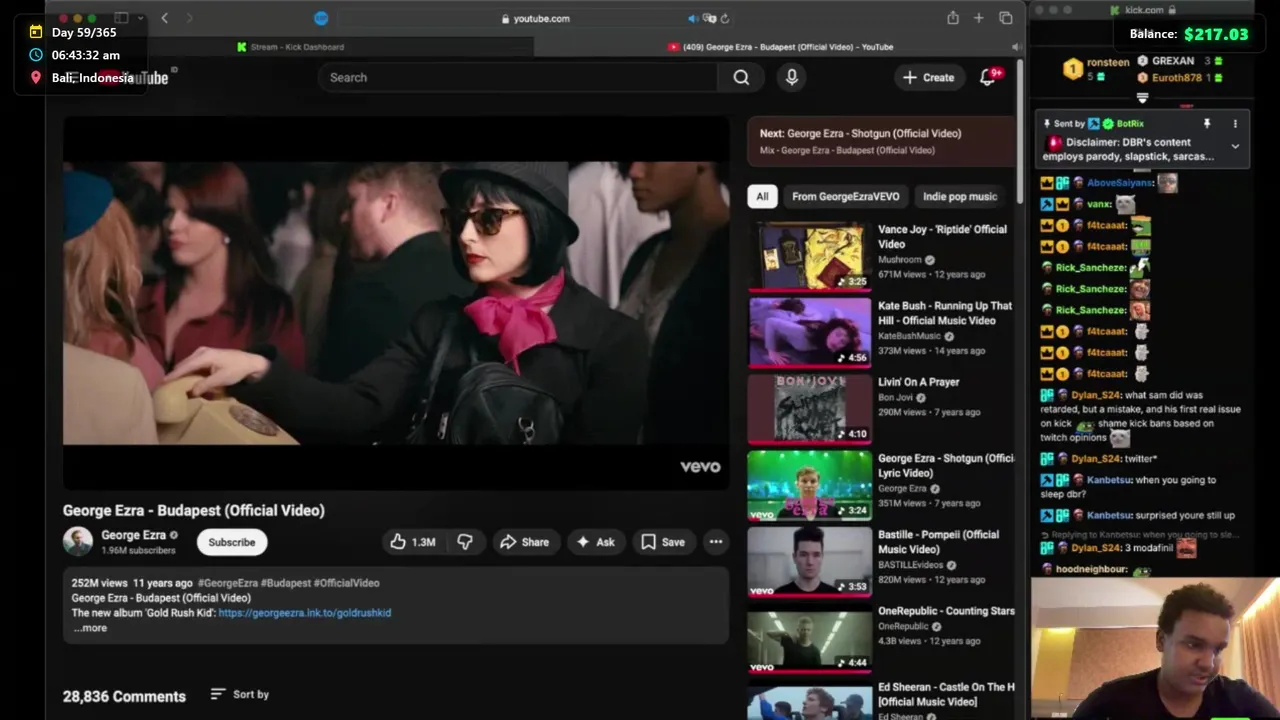Click the youtube.com address bar
Image resolution: width=1280 pixels, height=720 pixels.
point(535,18)
